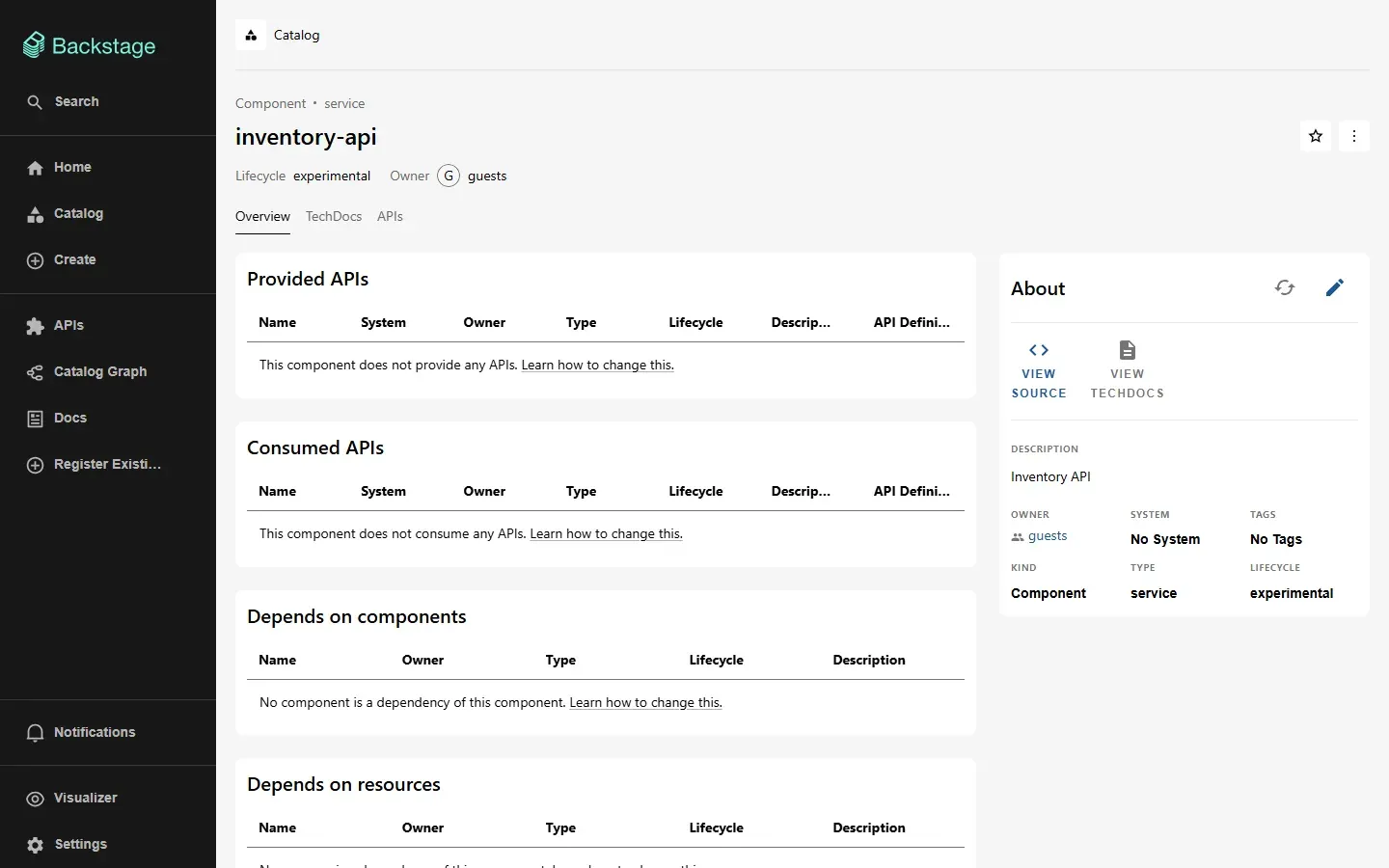Open the APIs sidebar item
The height and width of the screenshot is (868, 1389).
coord(108,325)
